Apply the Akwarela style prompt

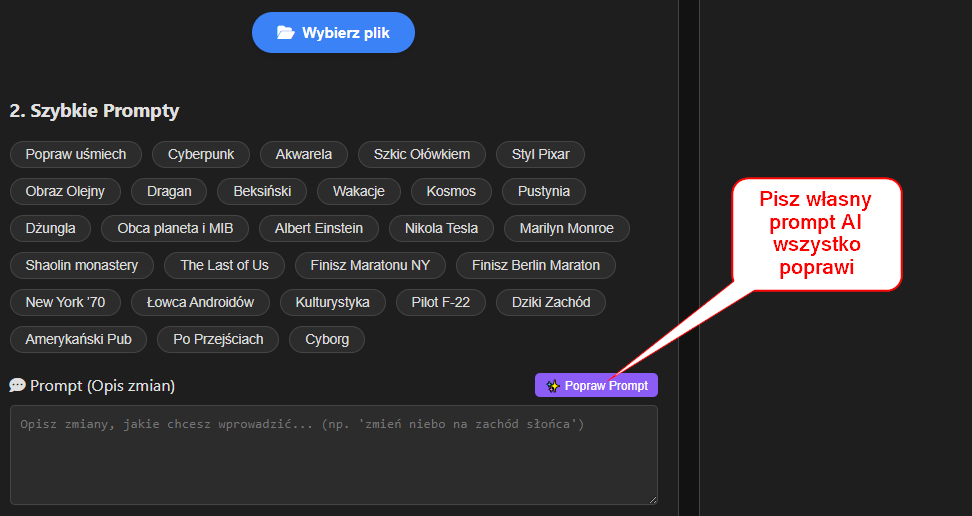304,154
